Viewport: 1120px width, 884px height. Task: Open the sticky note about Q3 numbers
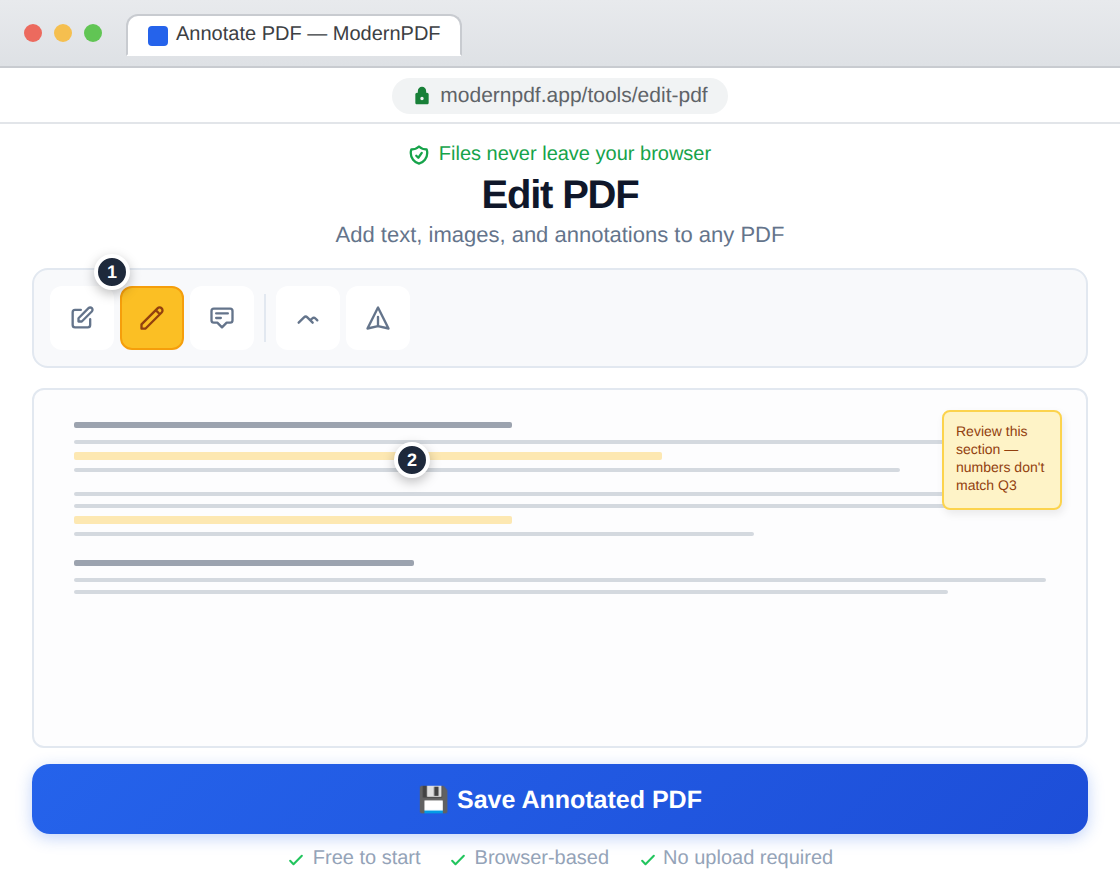click(1001, 459)
